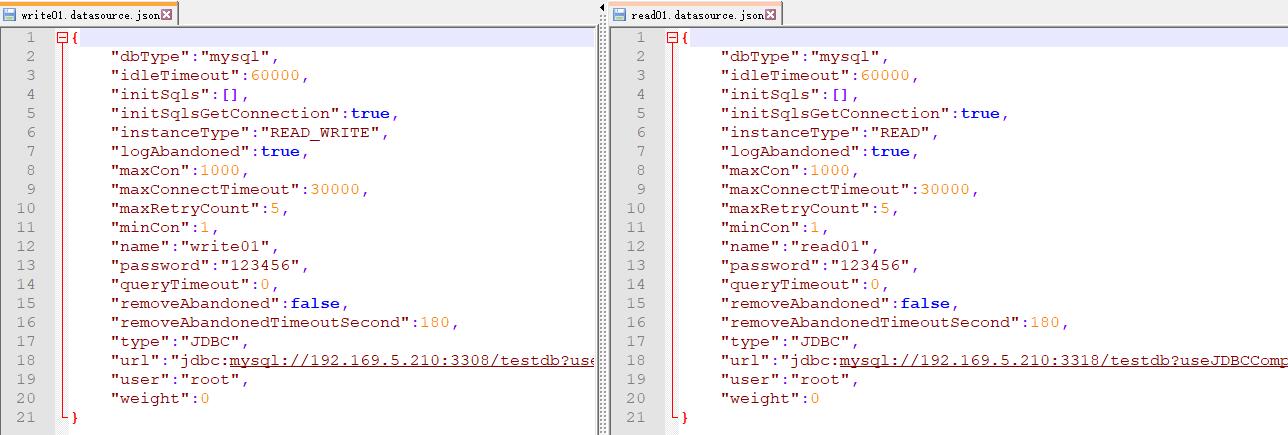The height and width of the screenshot is (435, 1288).
Task: Click the vertical divider between the editor panes
Action: (x=603, y=220)
